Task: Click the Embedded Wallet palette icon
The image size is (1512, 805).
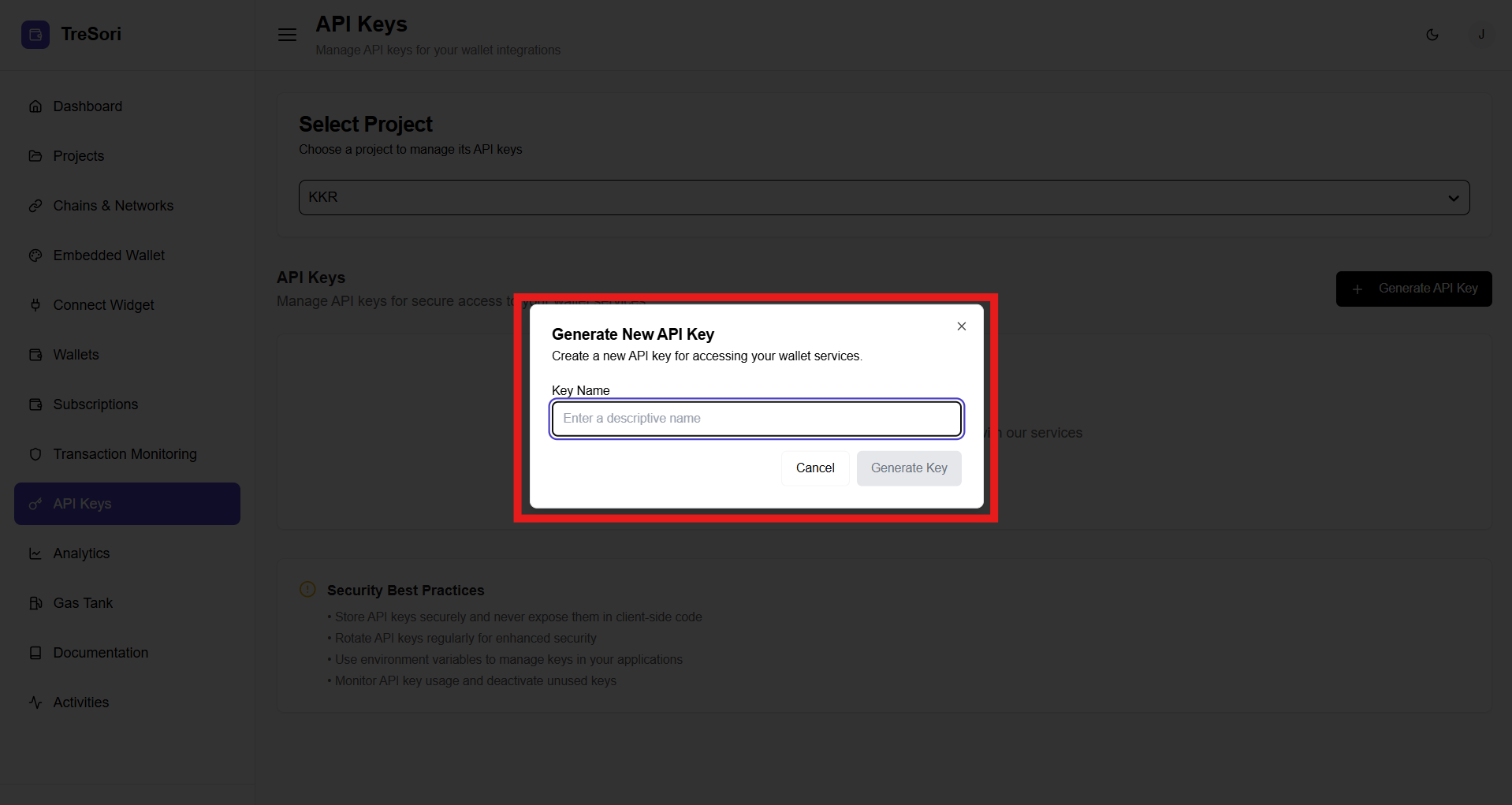Action: tap(35, 255)
